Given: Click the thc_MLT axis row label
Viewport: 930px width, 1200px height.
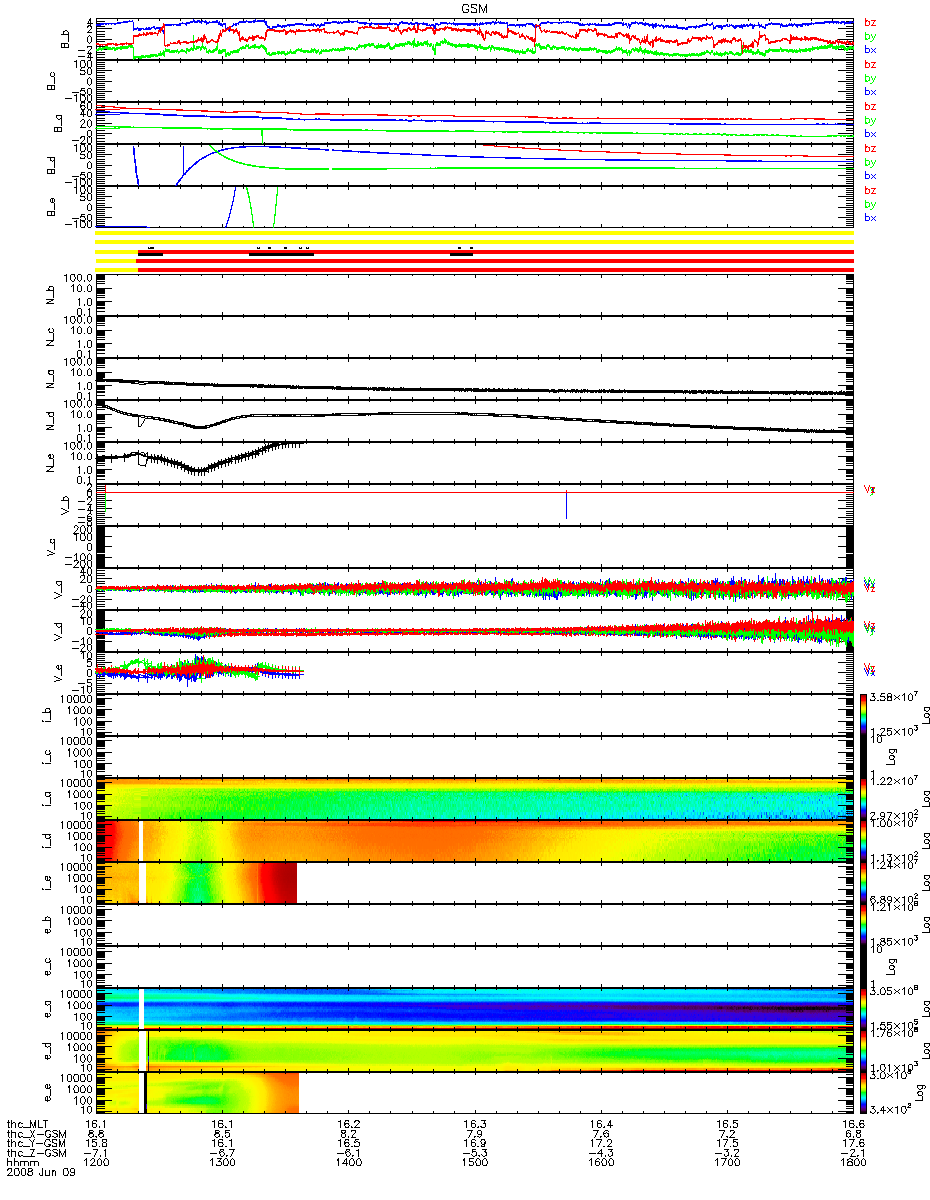Looking at the screenshot, I should 26,1123.
